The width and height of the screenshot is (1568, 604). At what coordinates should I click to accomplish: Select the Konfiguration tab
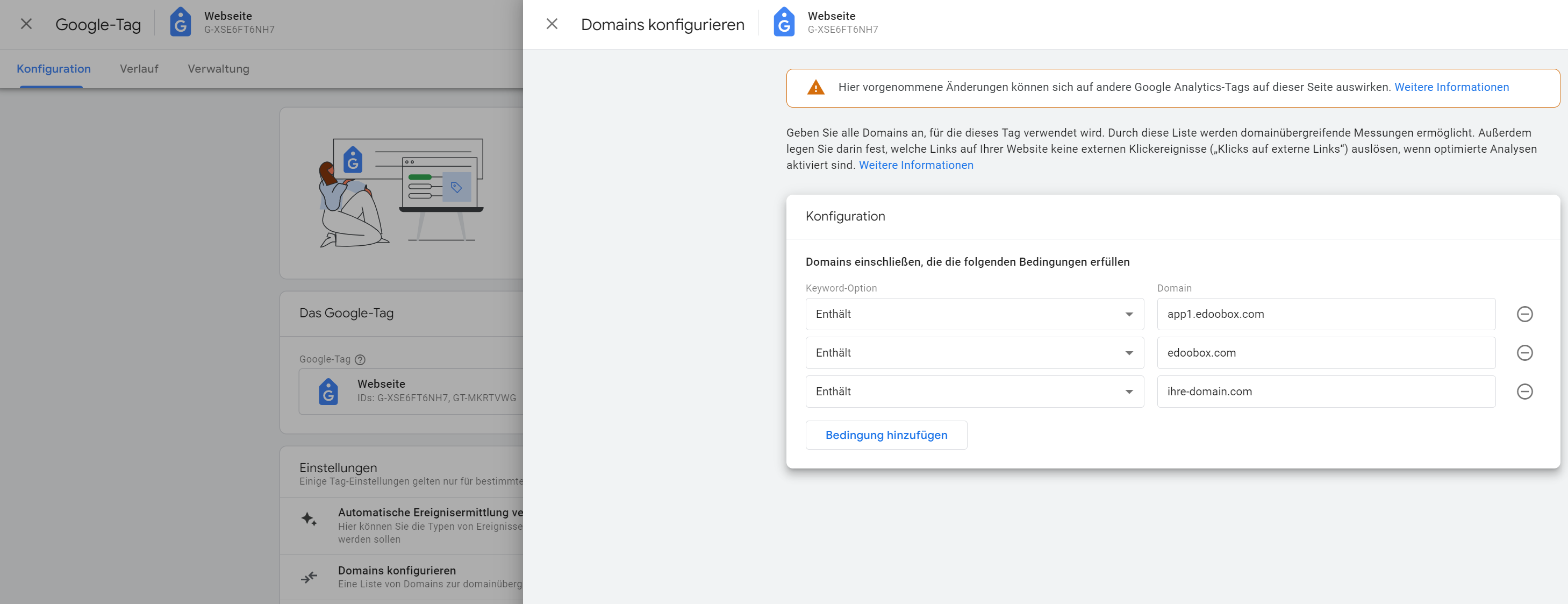tap(54, 69)
